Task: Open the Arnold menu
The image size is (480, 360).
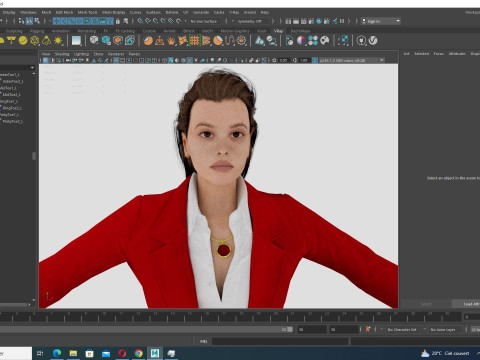Action: pos(250,12)
